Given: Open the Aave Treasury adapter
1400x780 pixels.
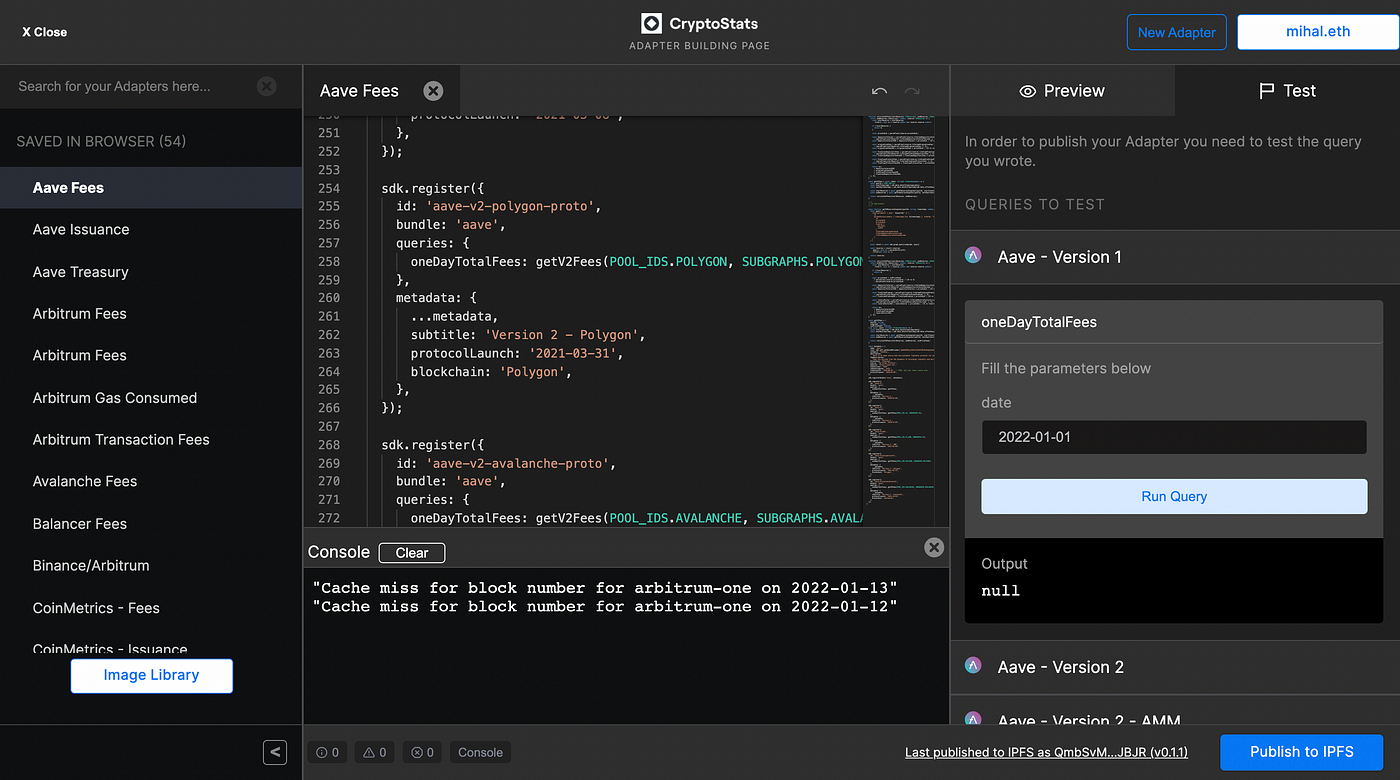Looking at the screenshot, I should 151,272.
